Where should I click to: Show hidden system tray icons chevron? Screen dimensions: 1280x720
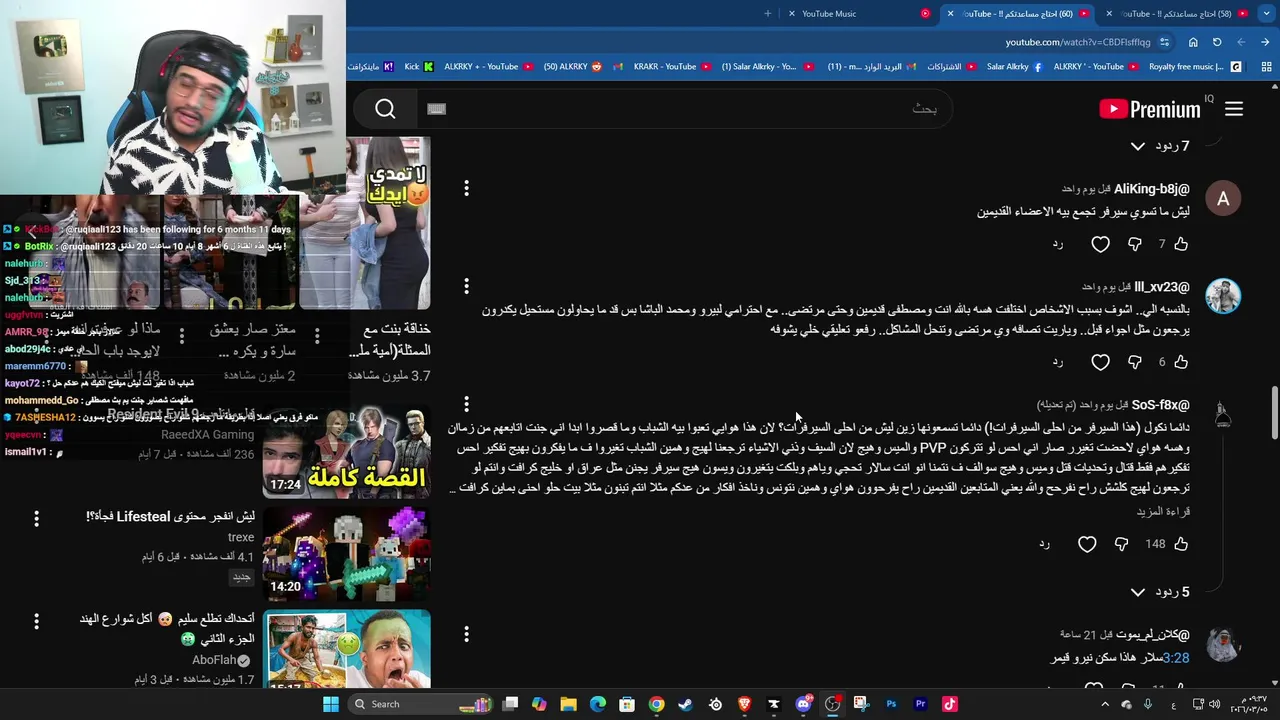pyautogui.click(x=1105, y=704)
